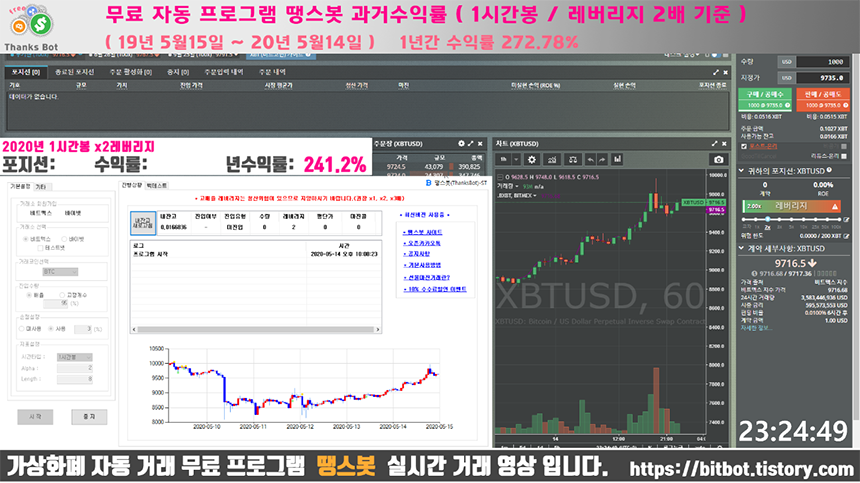860x483 pixels.
Task: Click the limit price field showing 9735.0
Action: coord(823,78)
